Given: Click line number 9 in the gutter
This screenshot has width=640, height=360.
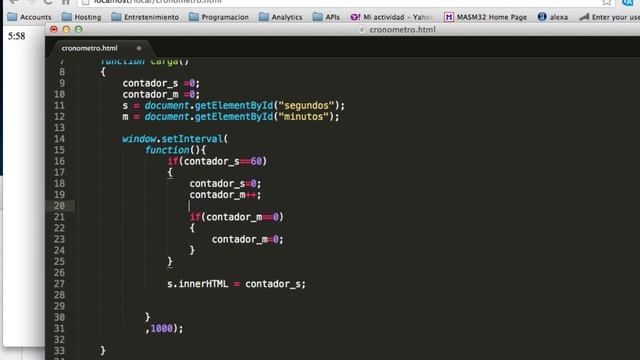Looking at the screenshot, I should click(62, 83).
